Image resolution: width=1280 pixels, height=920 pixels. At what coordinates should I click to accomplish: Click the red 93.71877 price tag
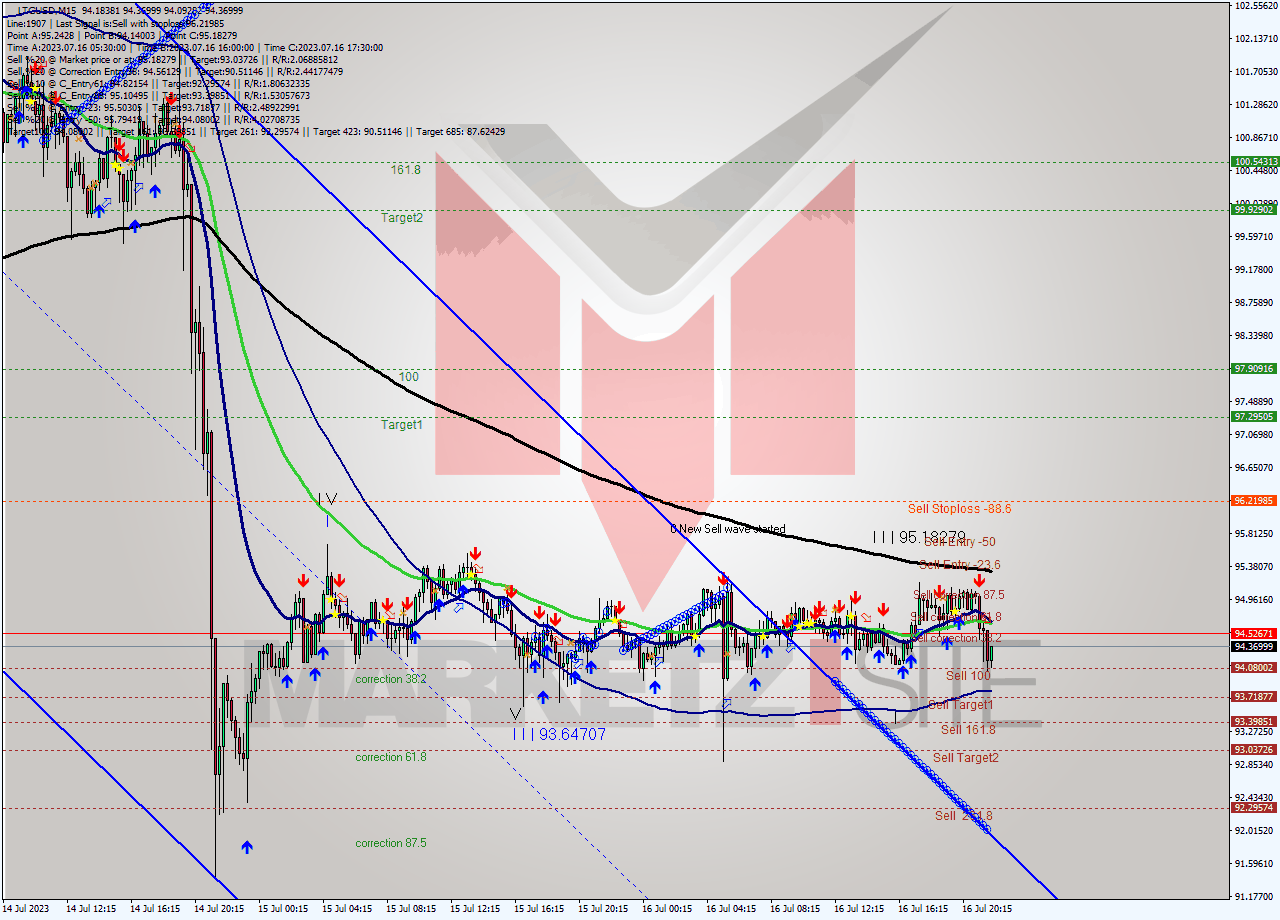click(1254, 696)
